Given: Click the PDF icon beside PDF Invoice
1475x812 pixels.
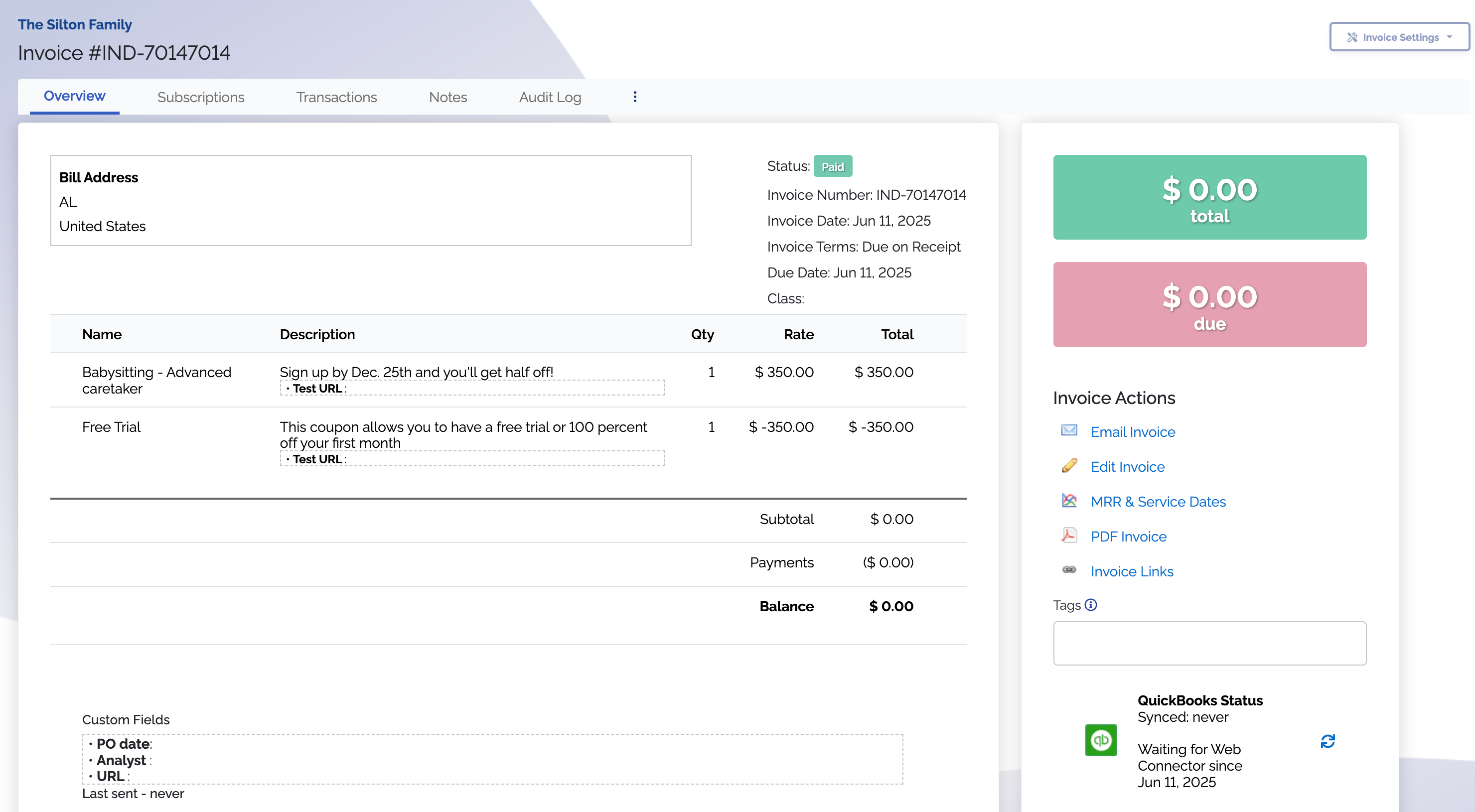Looking at the screenshot, I should pos(1069,536).
